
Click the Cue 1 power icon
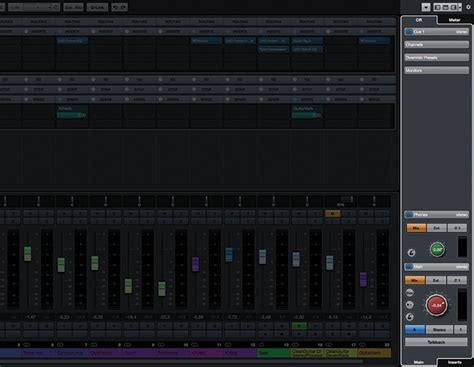409,32
